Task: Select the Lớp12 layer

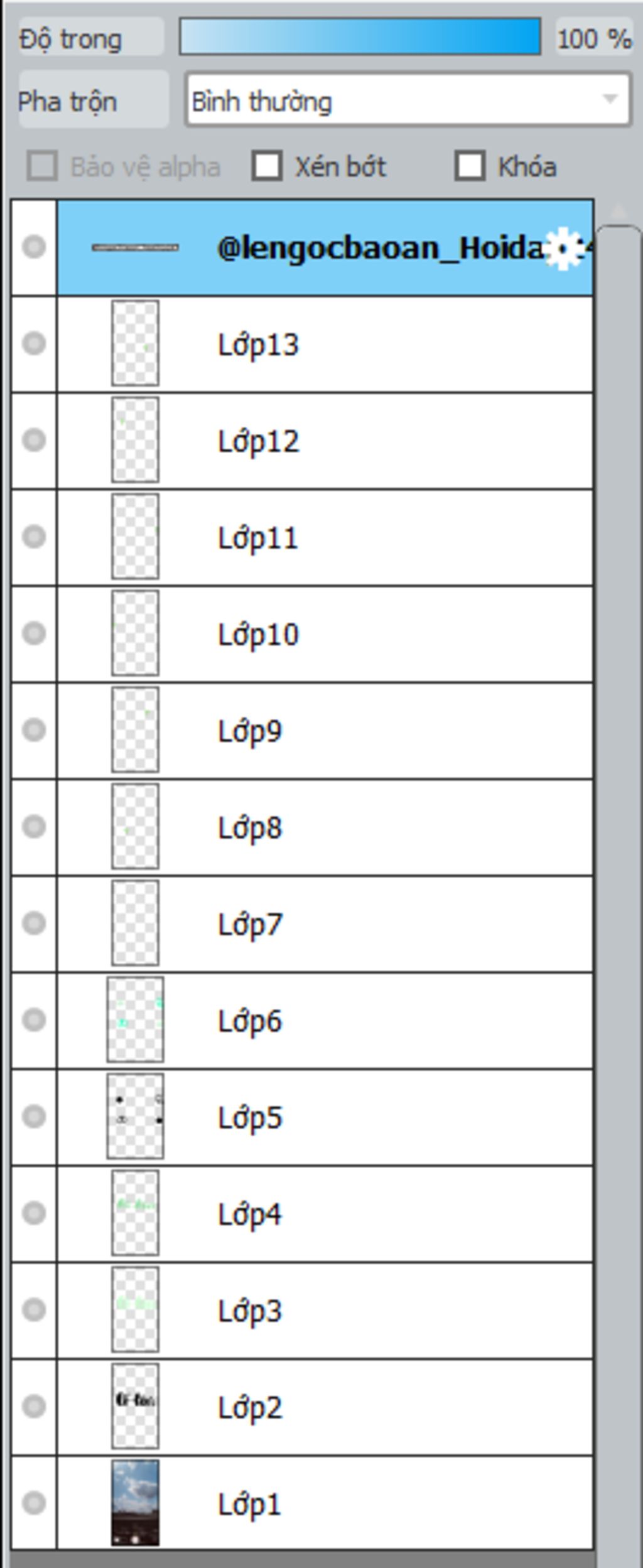Action: point(325,441)
